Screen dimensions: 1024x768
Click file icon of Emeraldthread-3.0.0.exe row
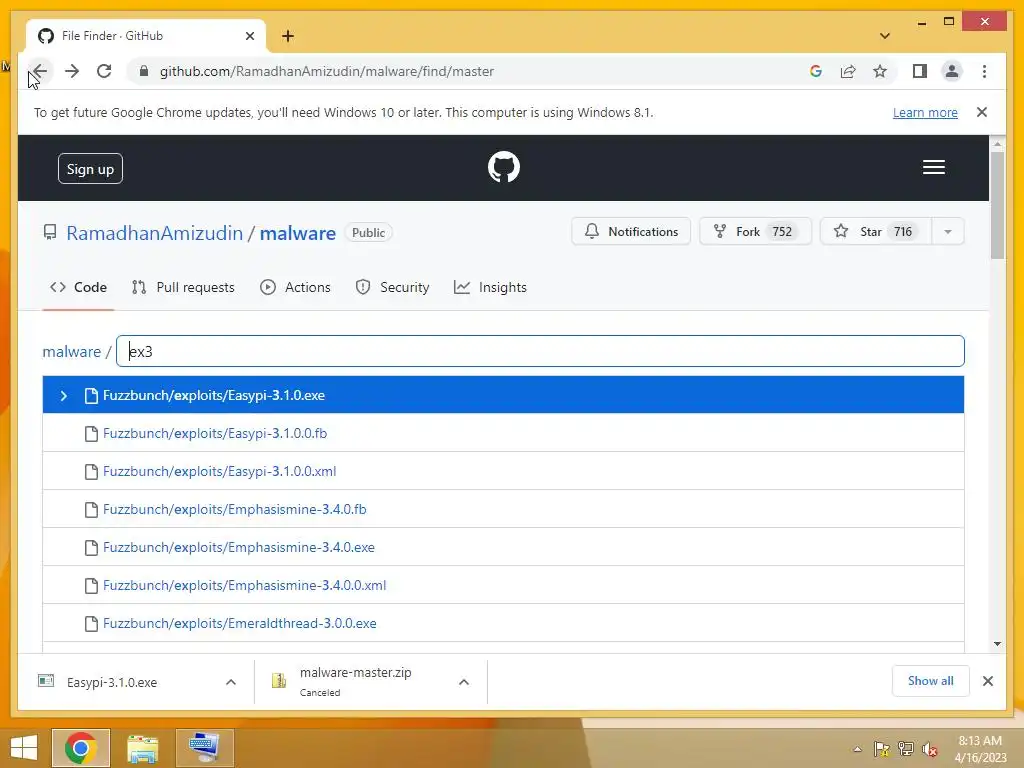[91, 624]
